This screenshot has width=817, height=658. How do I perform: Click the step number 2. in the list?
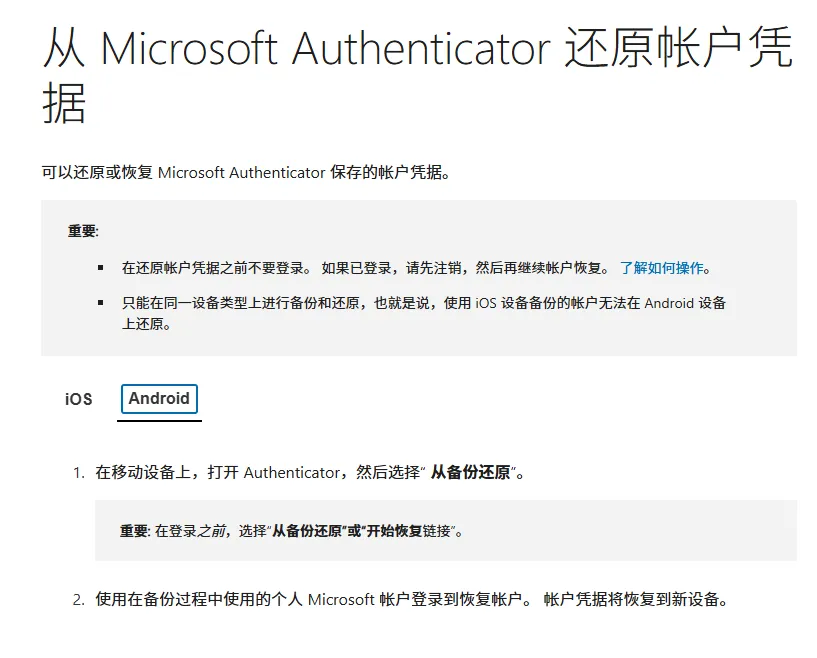(78, 600)
